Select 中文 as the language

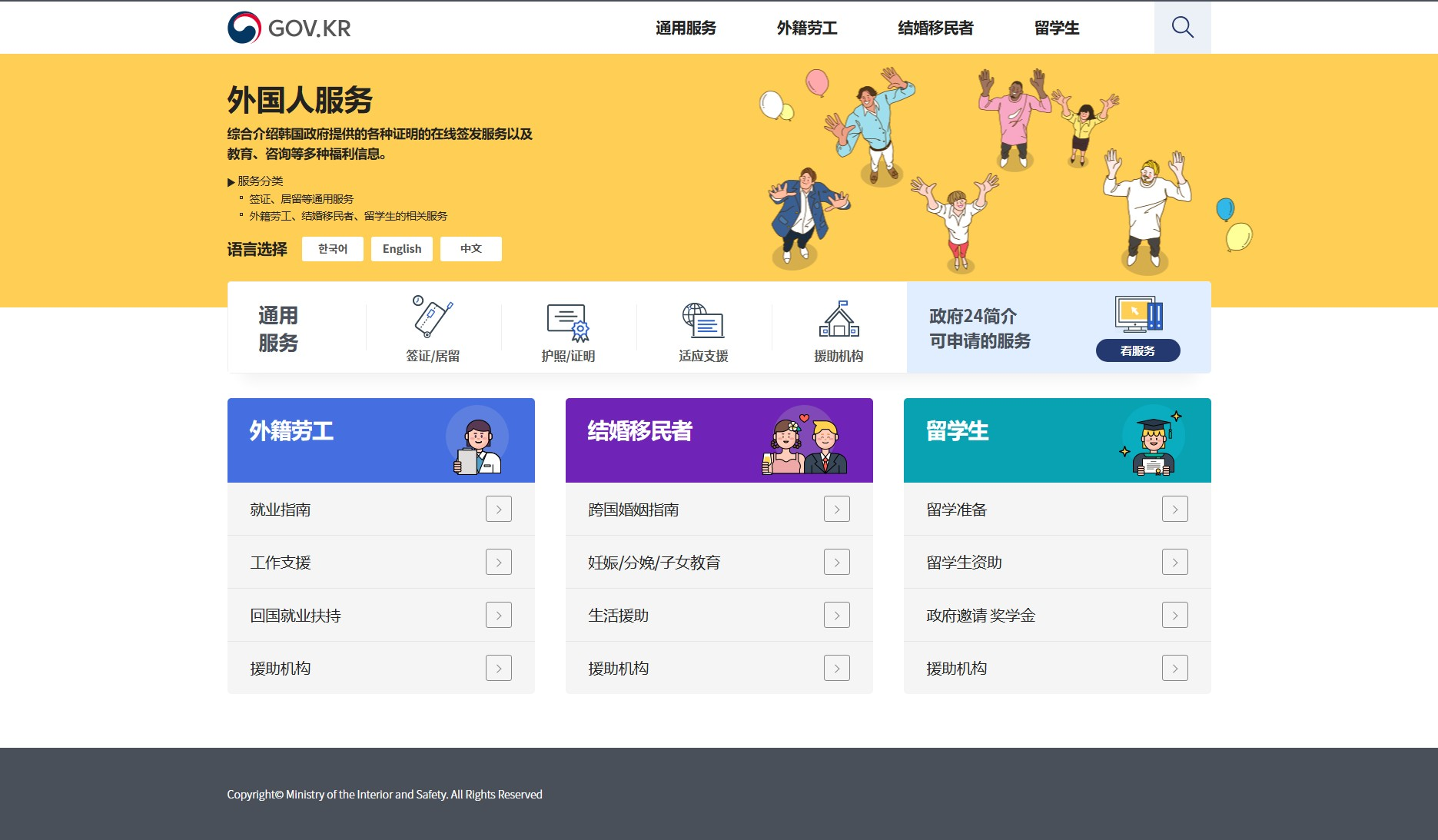coord(470,248)
